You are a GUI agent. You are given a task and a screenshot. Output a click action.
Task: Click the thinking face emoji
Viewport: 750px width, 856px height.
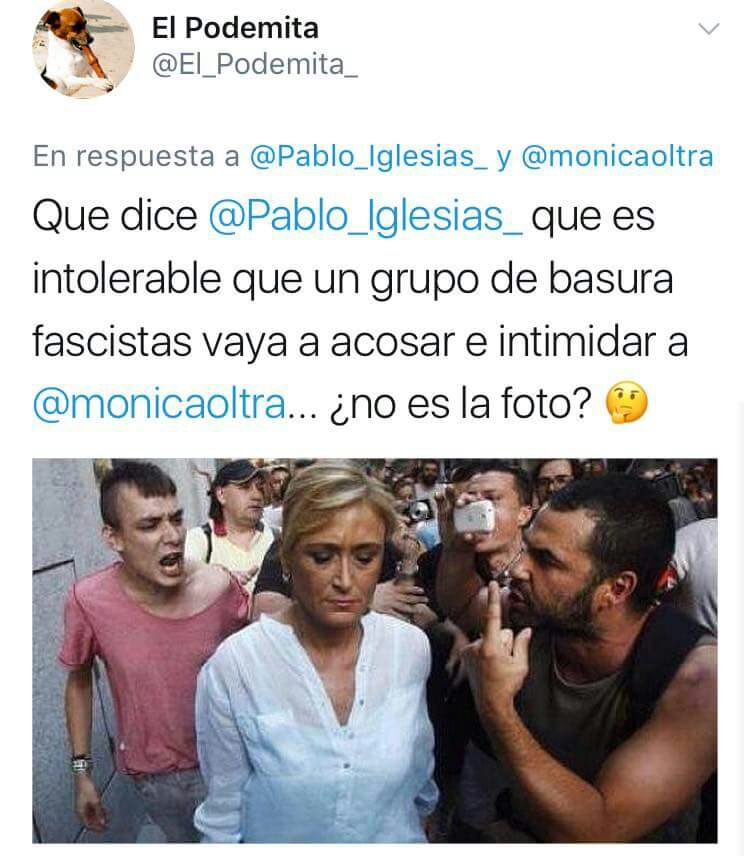coord(627,403)
